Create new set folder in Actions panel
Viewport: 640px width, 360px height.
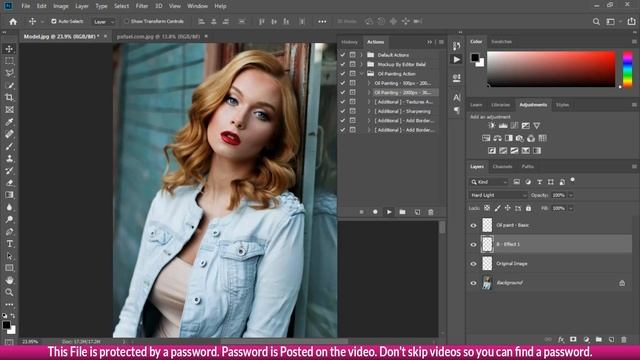(402, 212)
